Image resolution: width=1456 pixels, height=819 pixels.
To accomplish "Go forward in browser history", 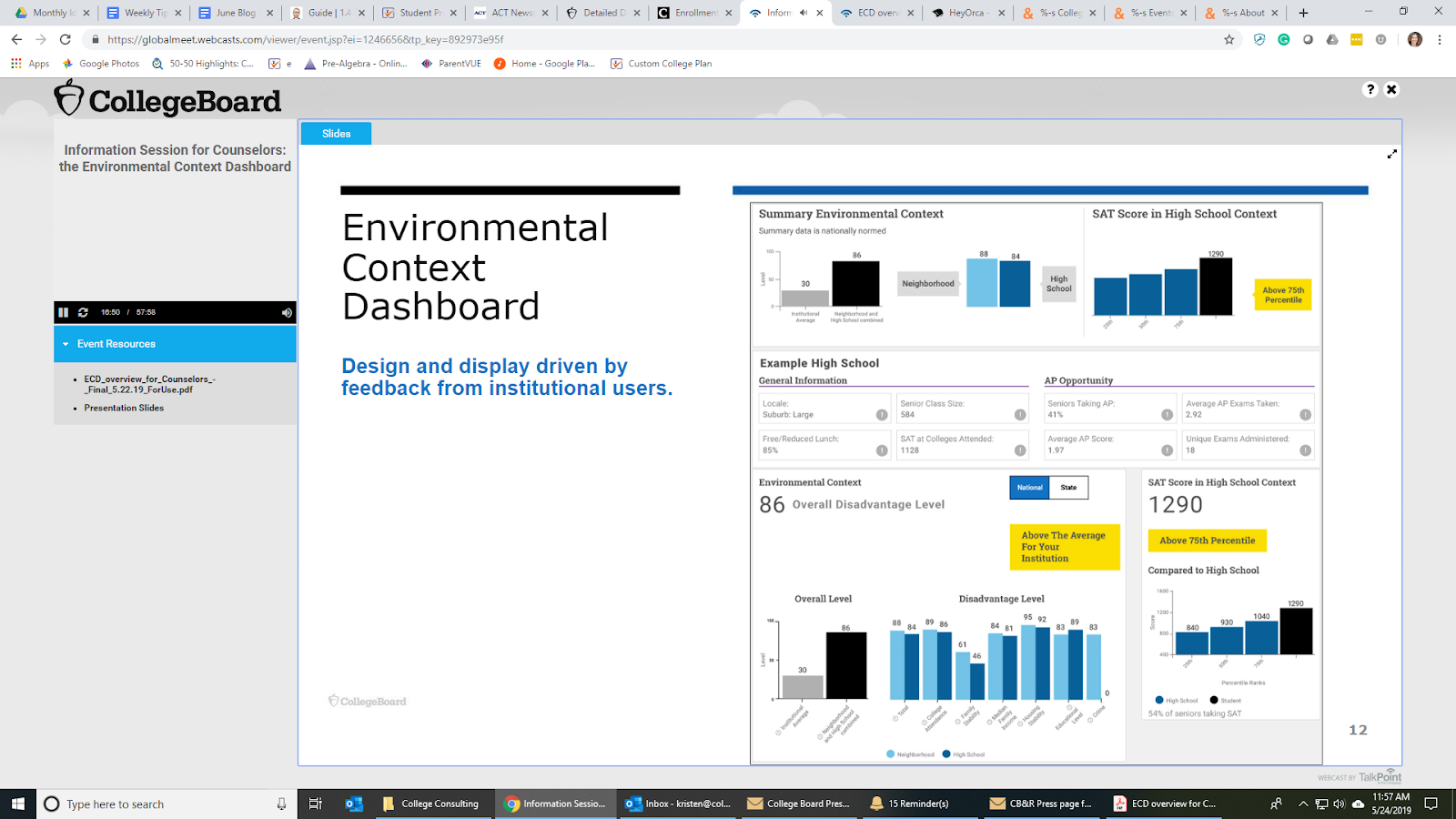I will (41, 39).
